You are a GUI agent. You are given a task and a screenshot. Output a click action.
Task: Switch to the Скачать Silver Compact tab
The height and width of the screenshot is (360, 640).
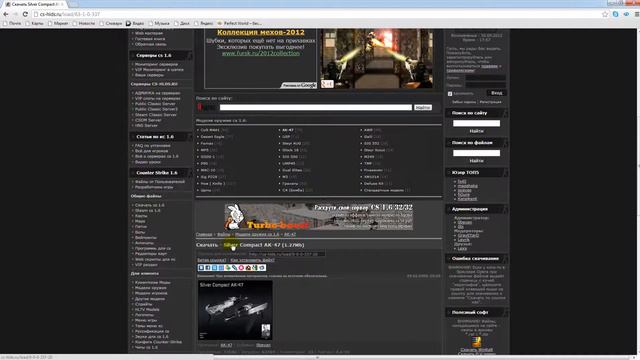point(35,4)
